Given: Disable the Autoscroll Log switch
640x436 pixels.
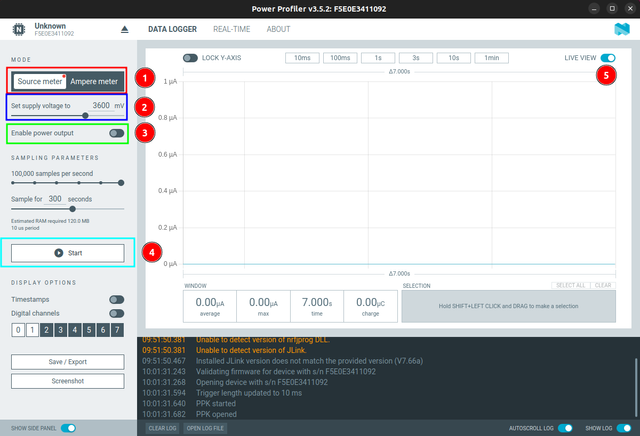Looking at the screenshot, I should pos(565,427).
